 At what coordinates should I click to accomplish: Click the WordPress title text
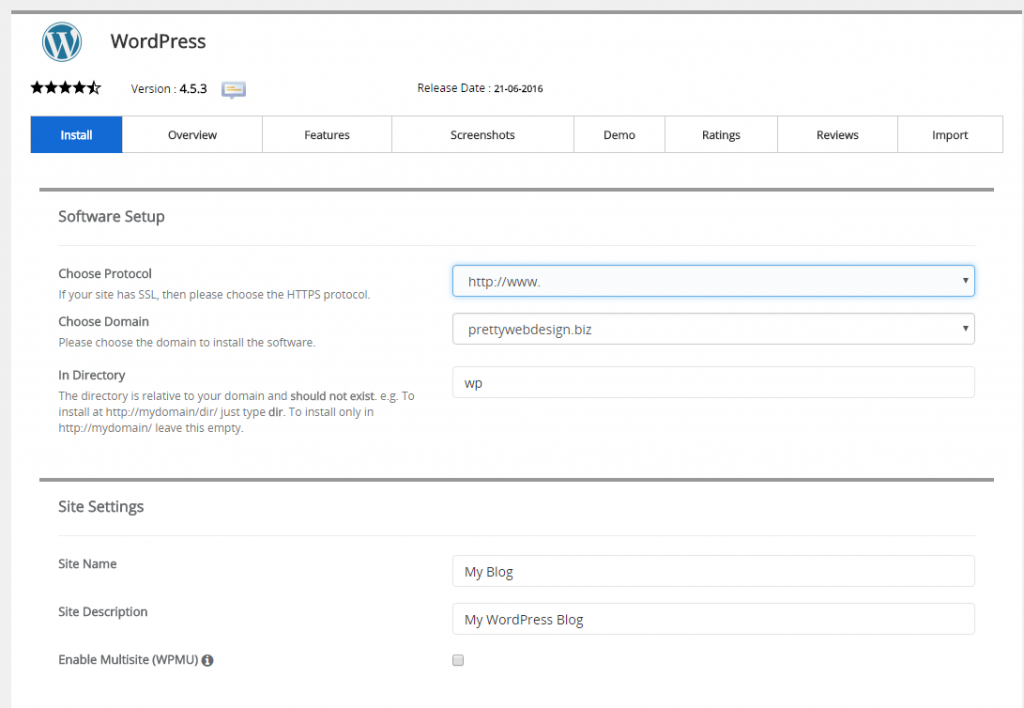158,41
